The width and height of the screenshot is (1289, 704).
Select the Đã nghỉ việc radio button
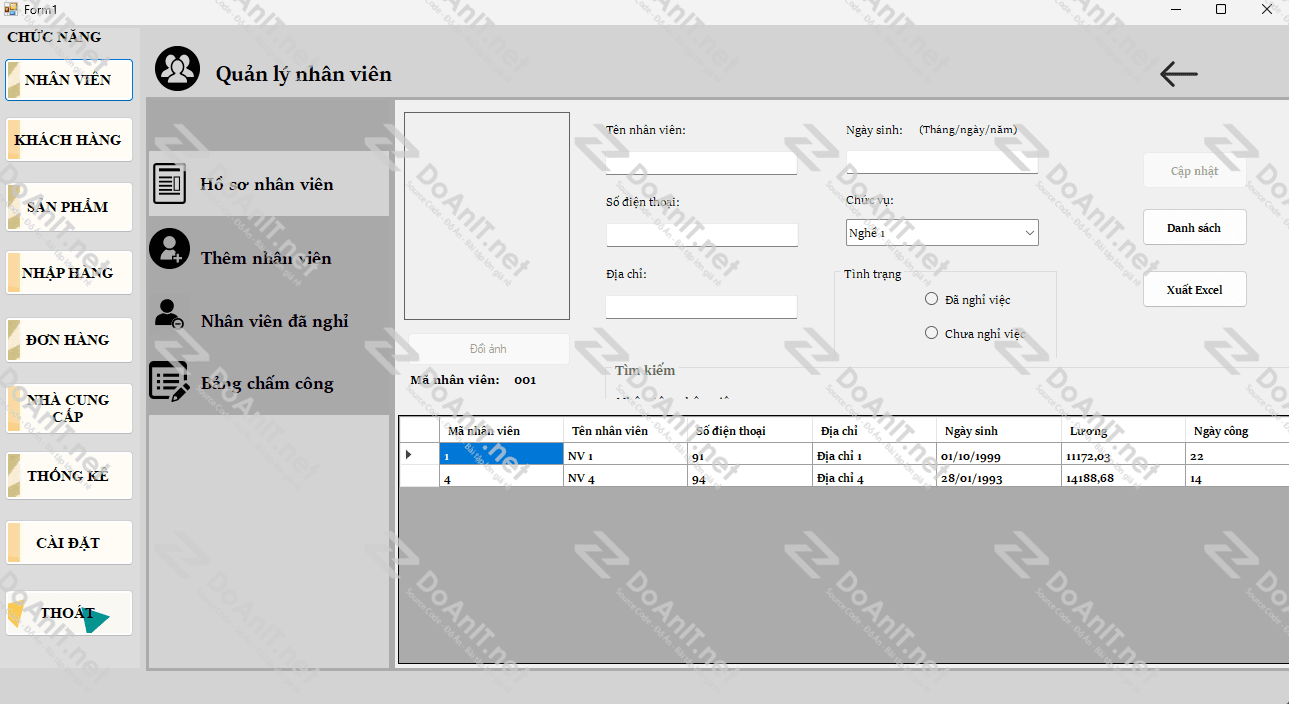point(932,299)
